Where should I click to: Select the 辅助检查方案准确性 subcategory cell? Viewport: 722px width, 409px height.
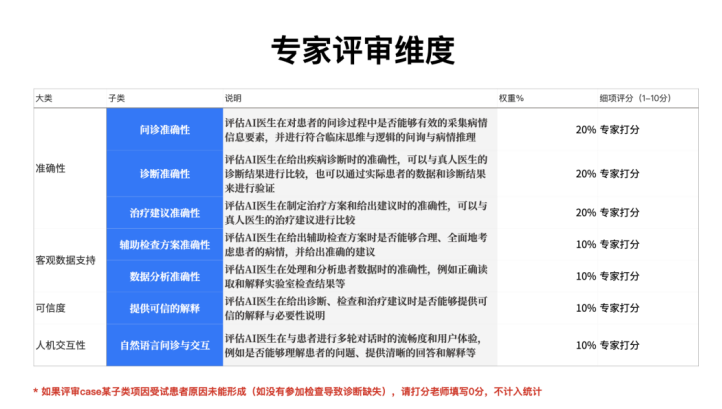(x=164, y=244)
